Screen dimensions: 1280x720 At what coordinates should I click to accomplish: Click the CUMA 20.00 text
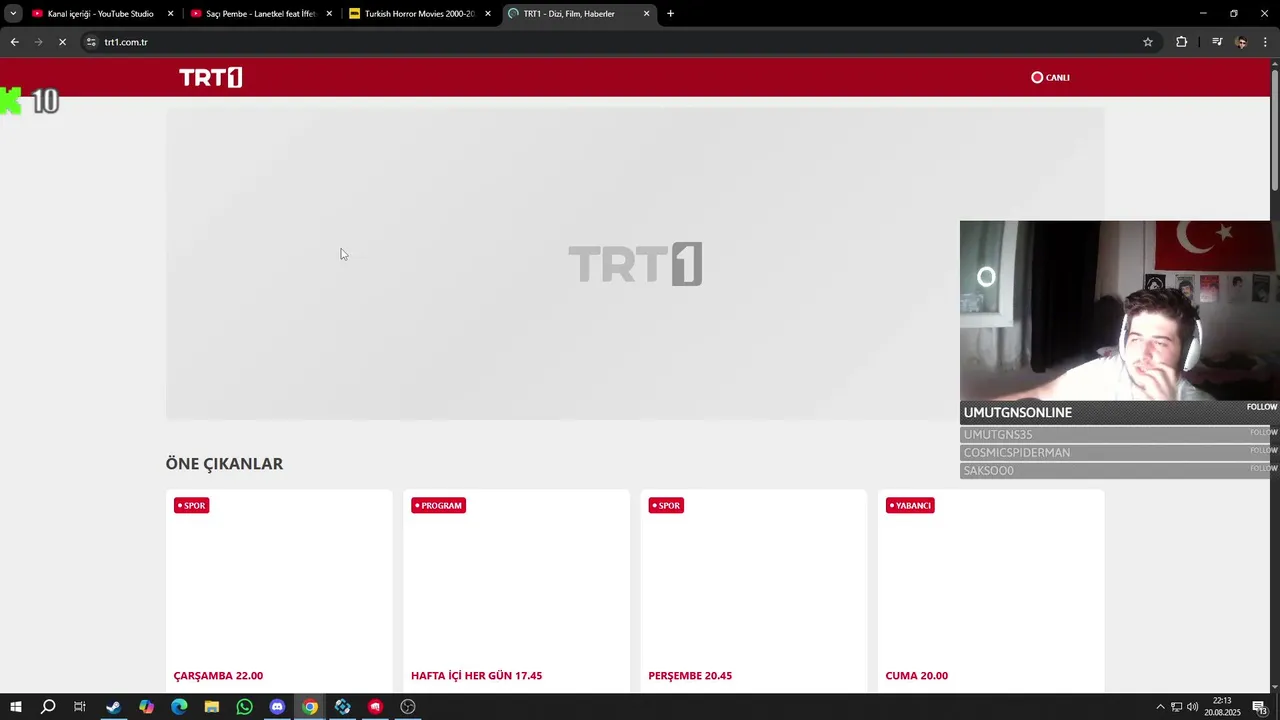pyautogui.click(x=916, y=676)
